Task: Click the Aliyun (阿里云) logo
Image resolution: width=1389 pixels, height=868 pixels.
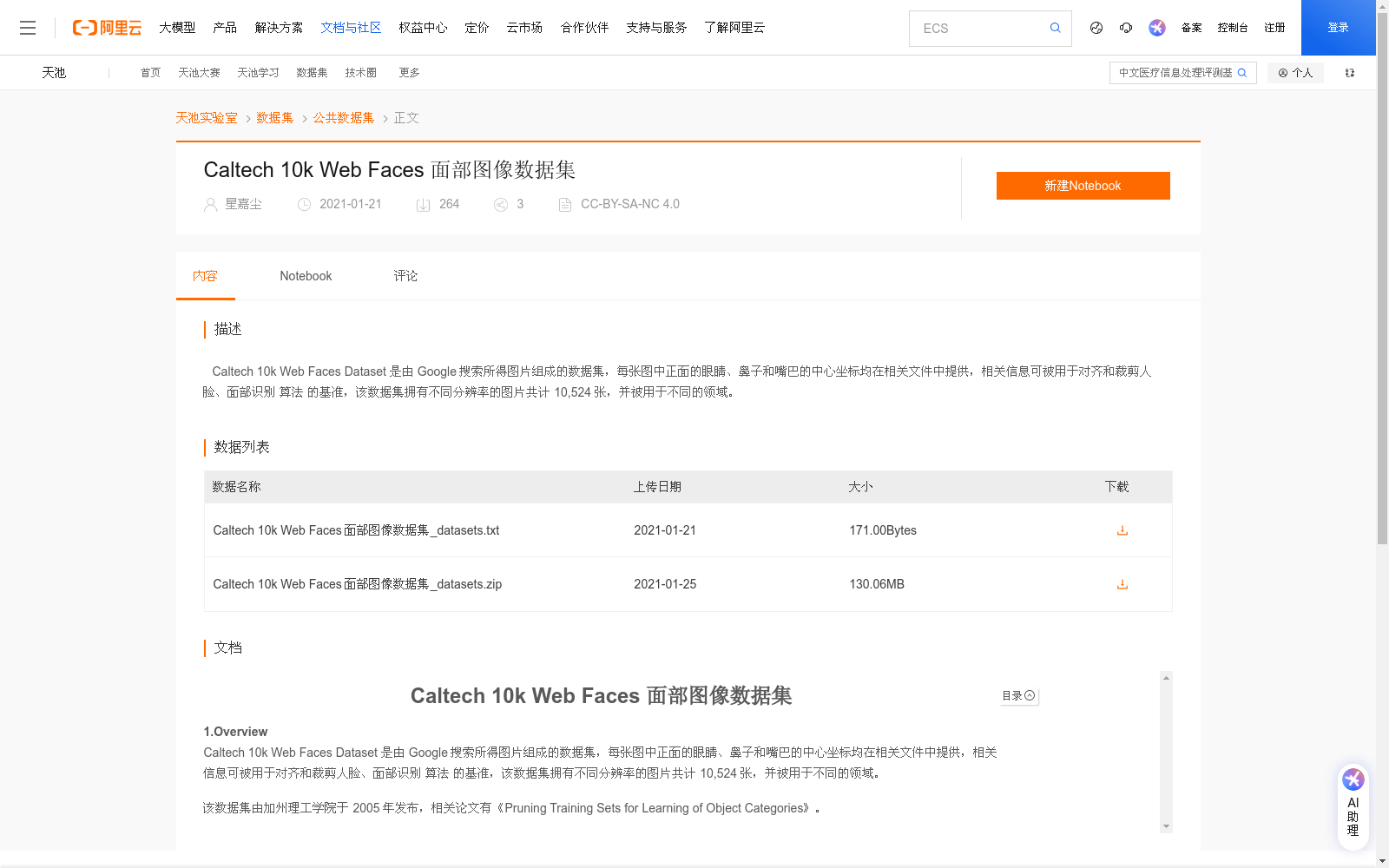Action: pyautogui.click(x=107, y=28)
